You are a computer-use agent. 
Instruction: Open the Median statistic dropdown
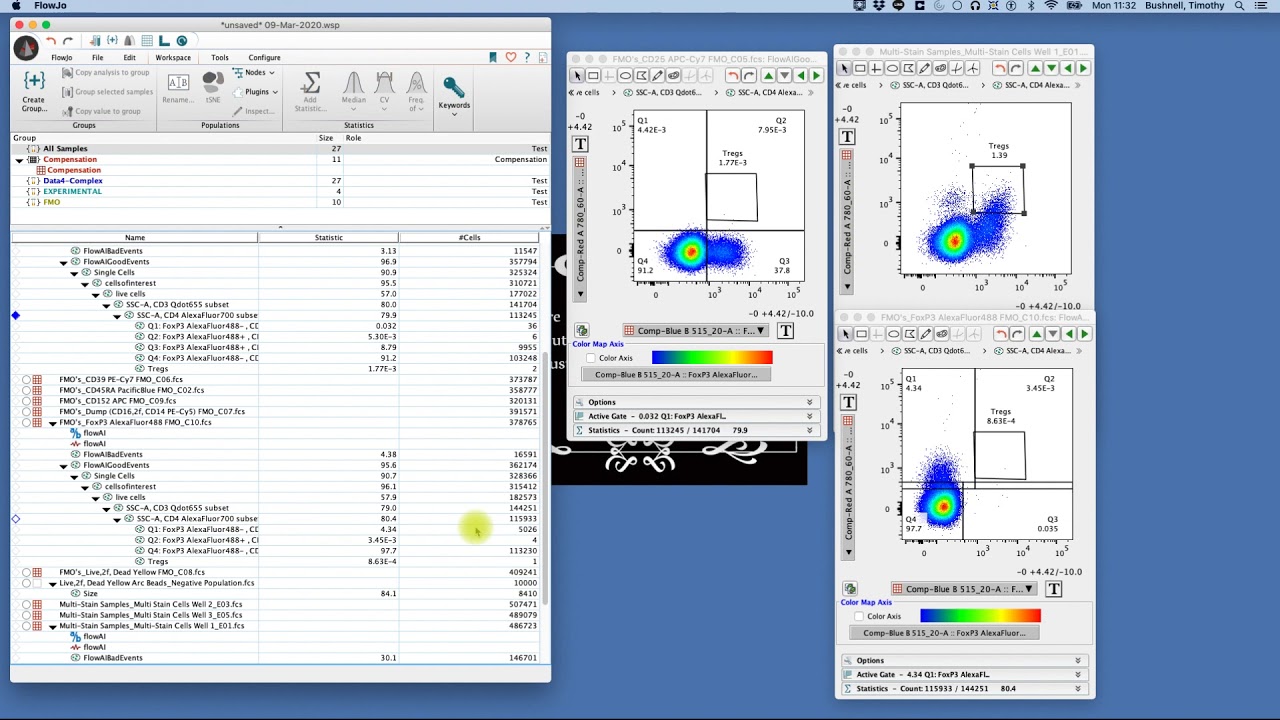point(353,92)
